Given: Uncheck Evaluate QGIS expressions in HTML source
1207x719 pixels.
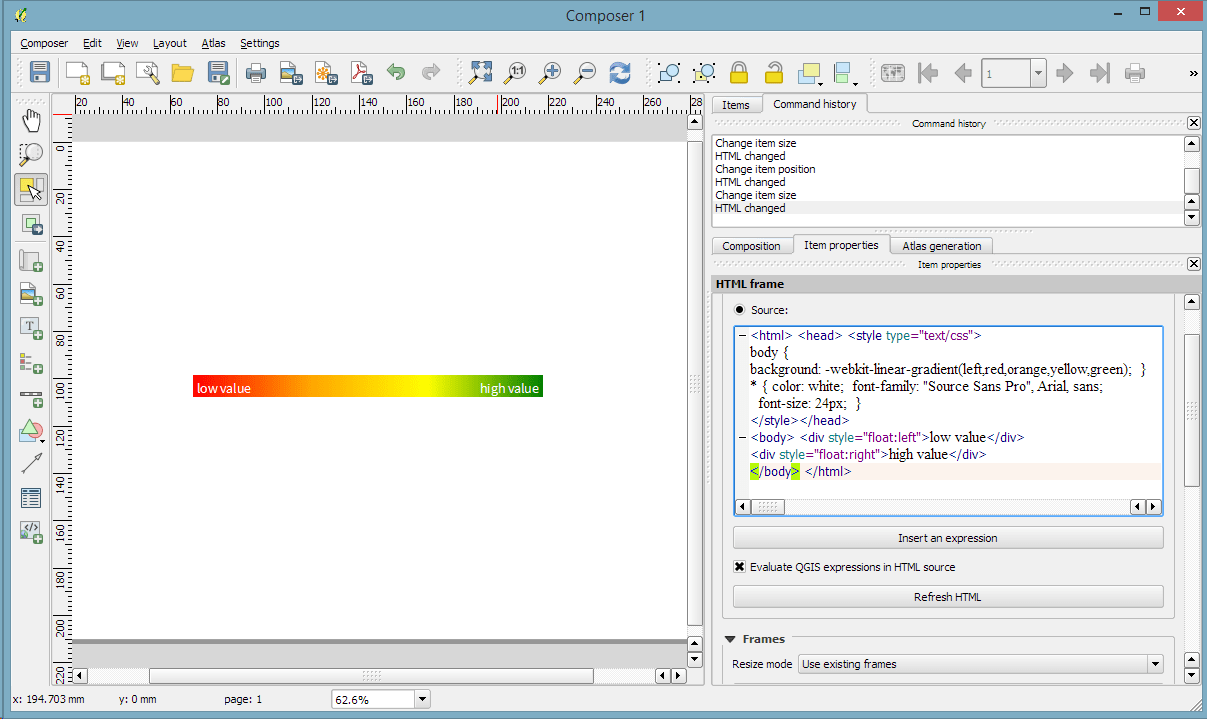Looking at the screenshot, I should [x=739, y=566].
